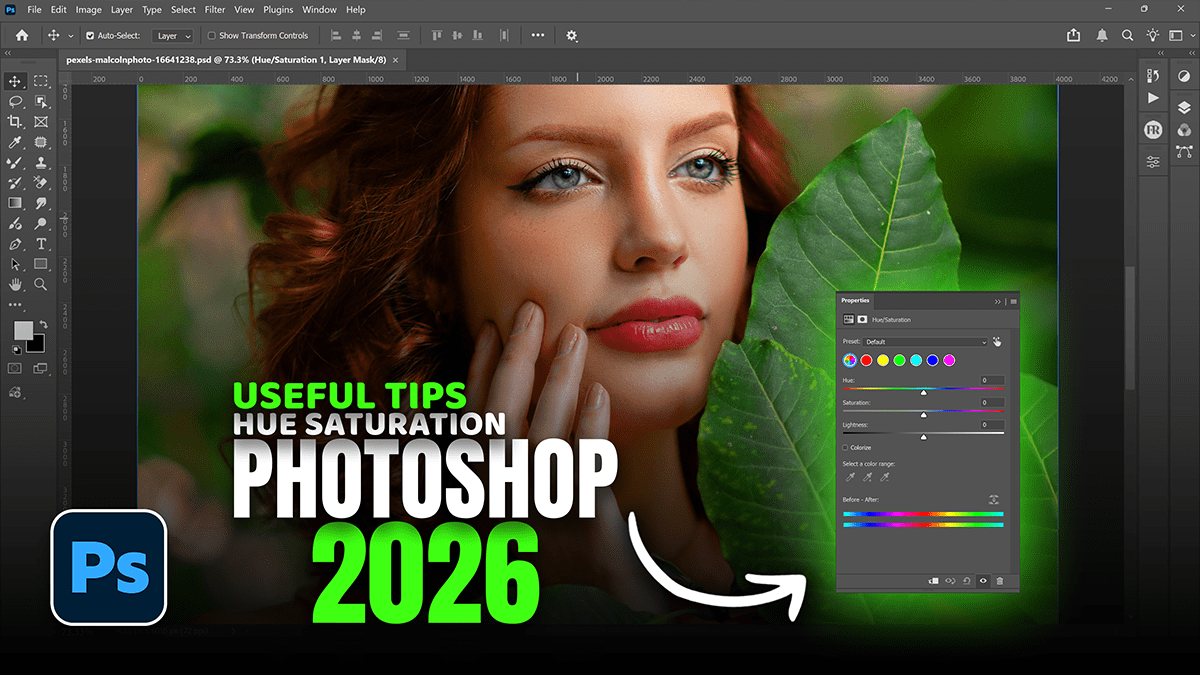Image resolution: width=1200 pixels, height=675 pixels.
Task: Select the Lasso tool
Action: click(15, 102)
